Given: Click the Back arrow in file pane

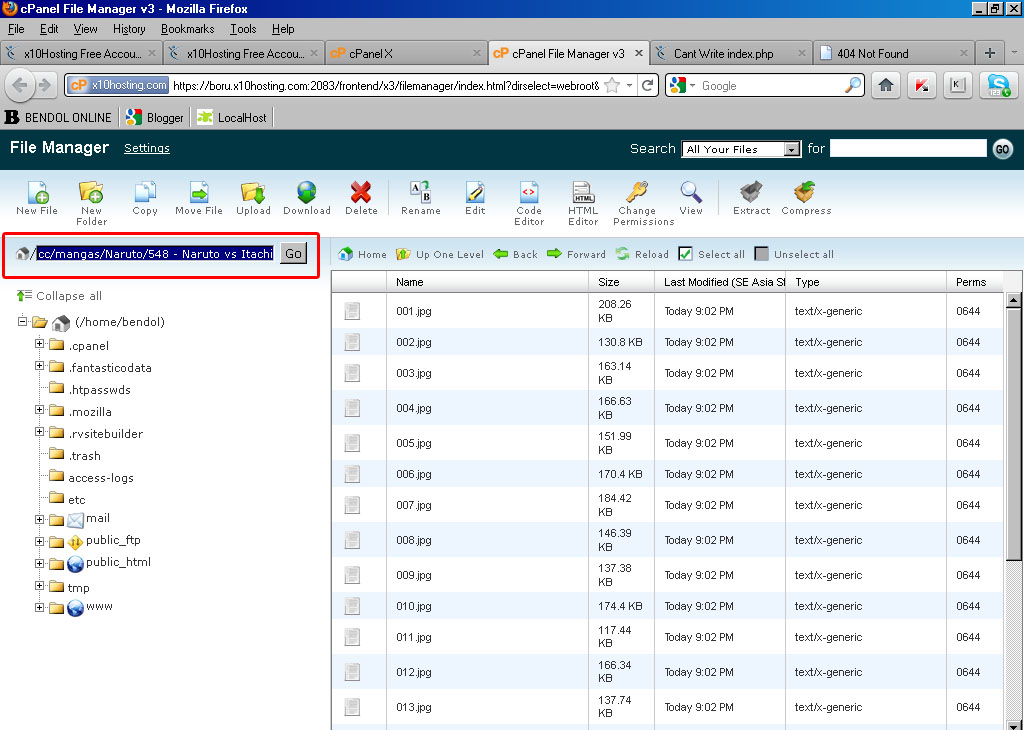Looking at the screenshot, I should tap(515, 254).
